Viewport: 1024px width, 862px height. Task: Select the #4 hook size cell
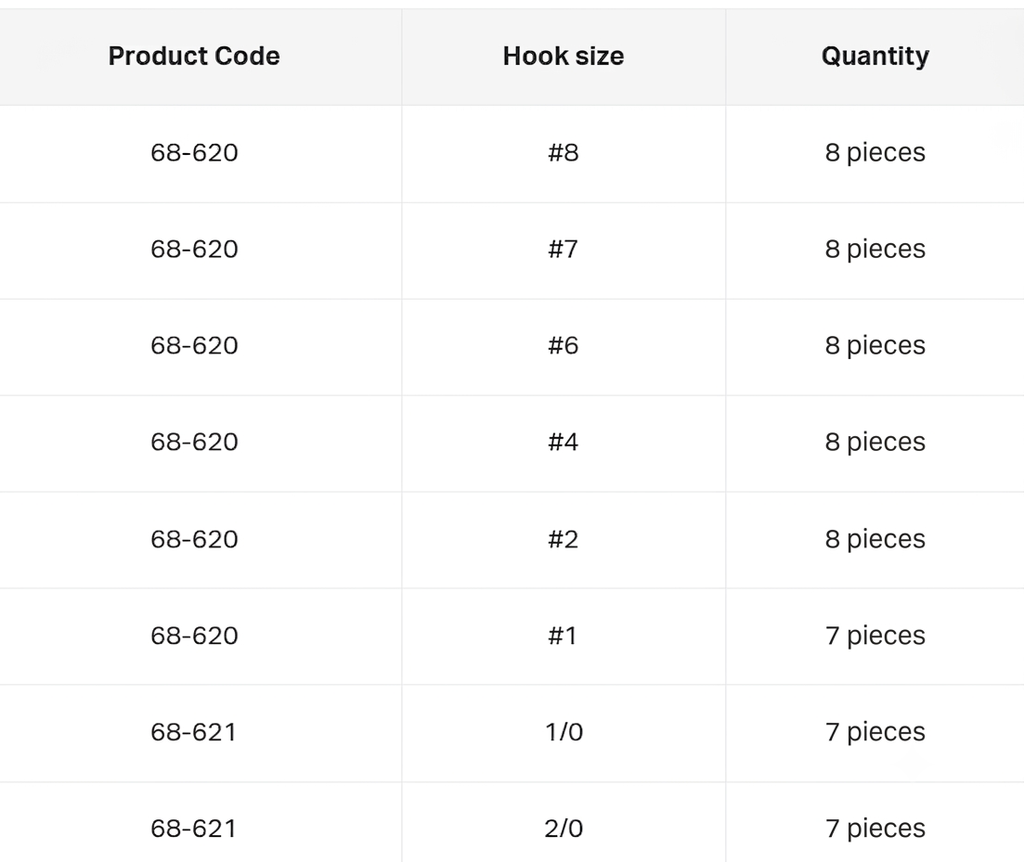(x=563, y=442)
